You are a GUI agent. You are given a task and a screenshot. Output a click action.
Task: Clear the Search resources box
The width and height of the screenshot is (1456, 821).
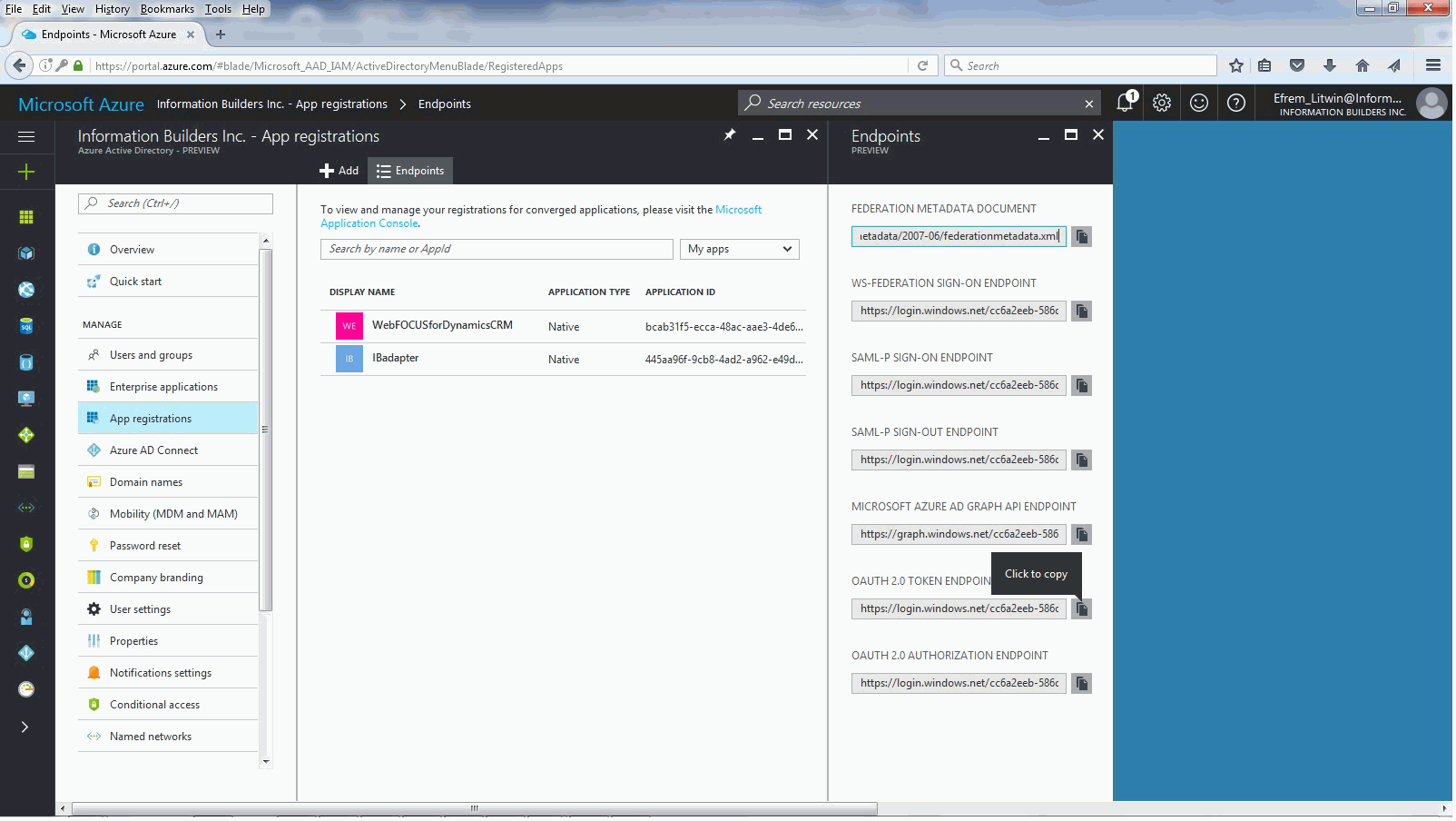[1088, 104]
